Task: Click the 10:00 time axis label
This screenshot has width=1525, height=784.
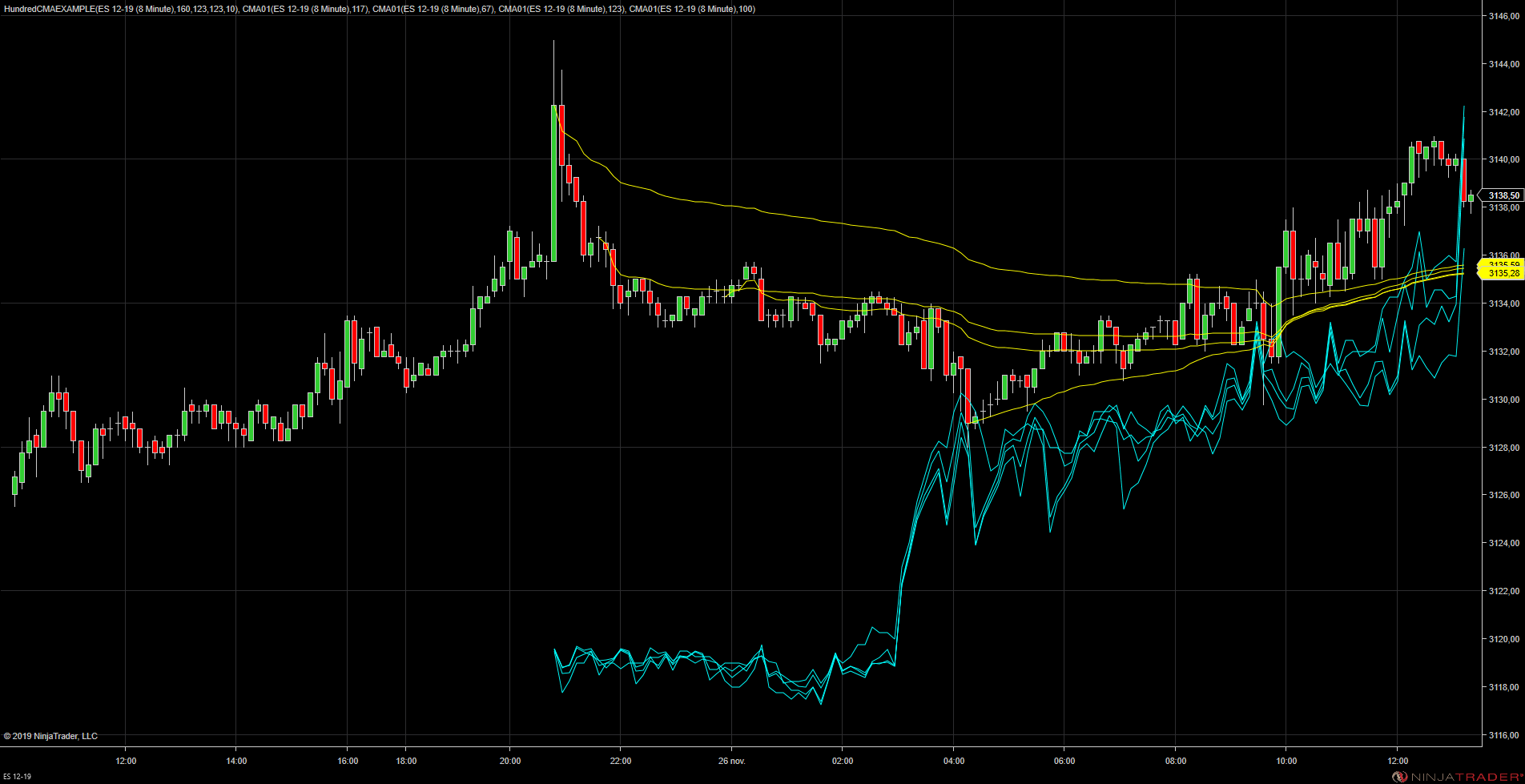Action: (1286, 761)
